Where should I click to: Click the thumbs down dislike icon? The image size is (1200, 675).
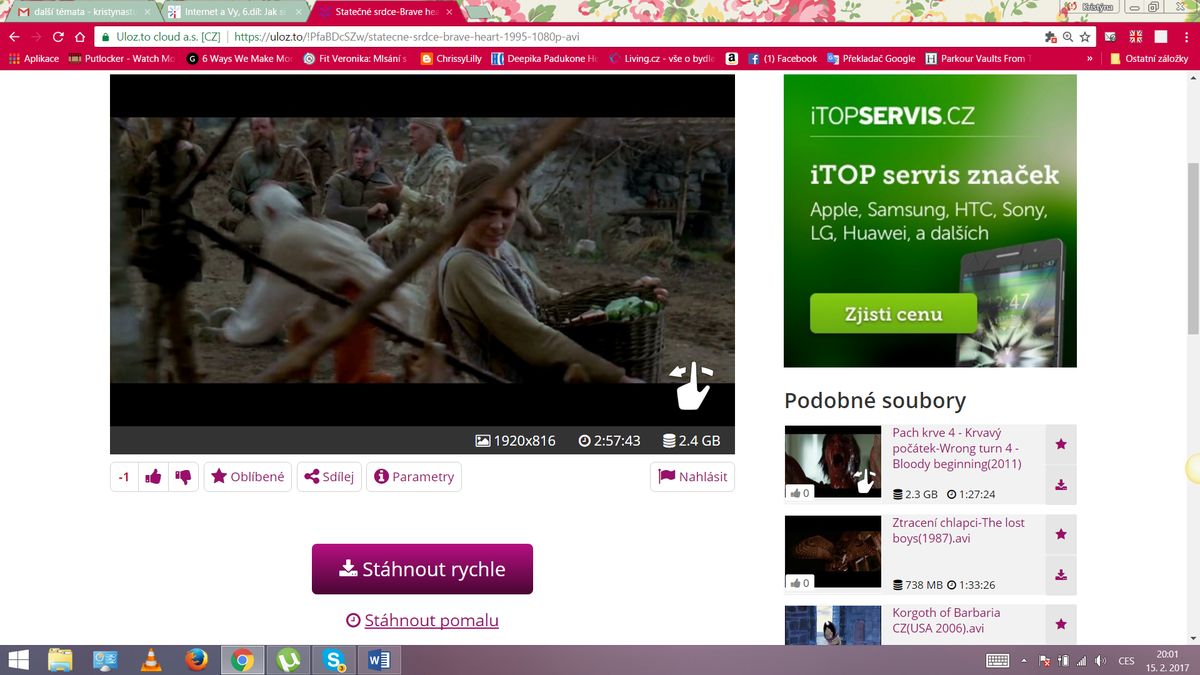click(183, 477)
